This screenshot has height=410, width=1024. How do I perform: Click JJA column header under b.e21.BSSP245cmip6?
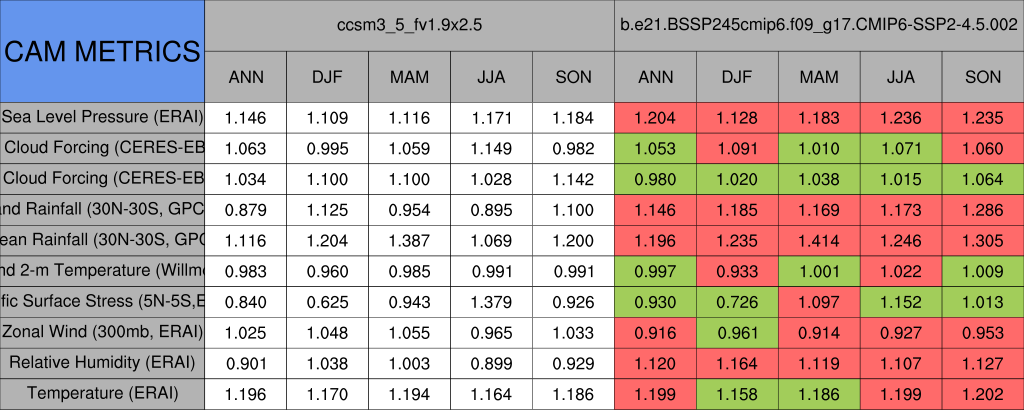pos(901,77)
